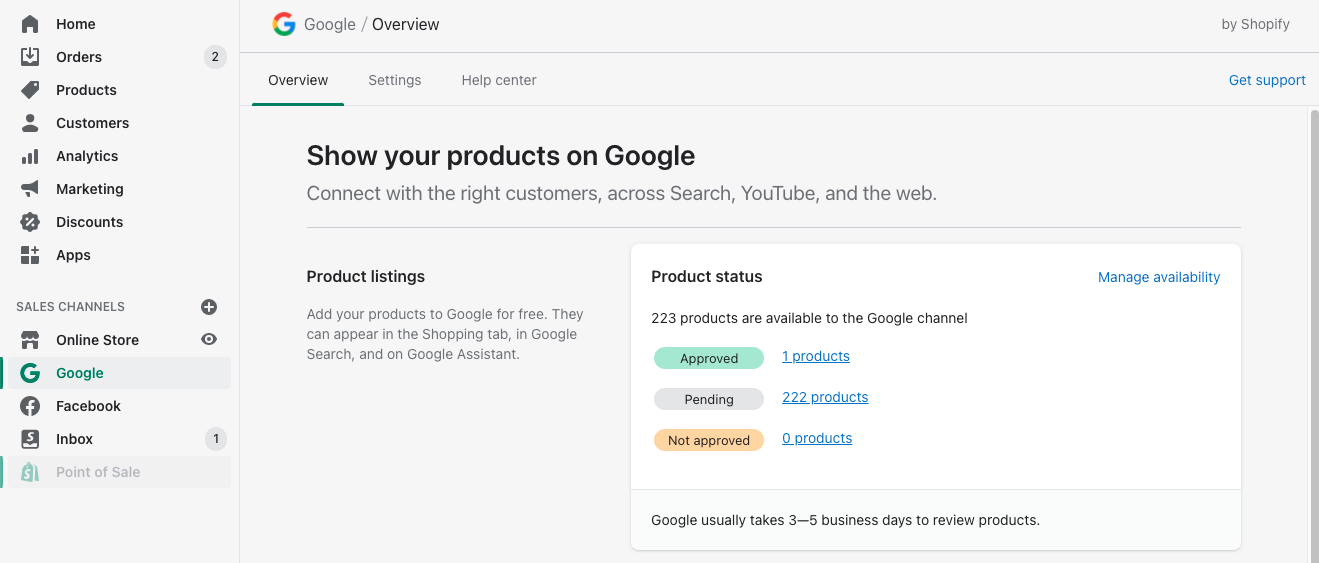Click the Home house icon in sidebar
Image resolution: width=1319 pixels, height=563 pixels.
pos(30,24)
